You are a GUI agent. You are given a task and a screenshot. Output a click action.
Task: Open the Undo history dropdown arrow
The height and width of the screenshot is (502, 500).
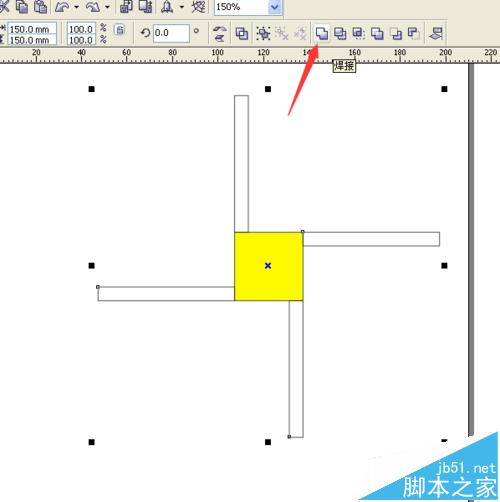(x=76, y=7)
